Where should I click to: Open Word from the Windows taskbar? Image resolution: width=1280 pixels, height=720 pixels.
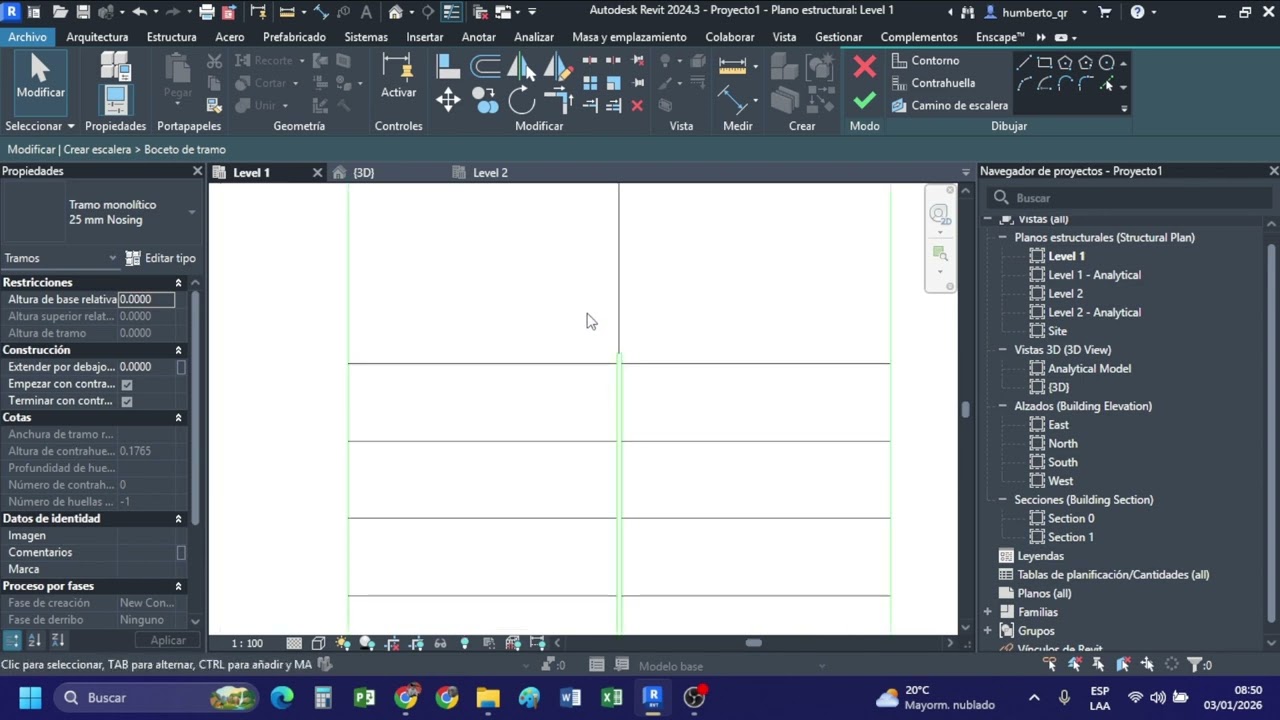[570, 697]
